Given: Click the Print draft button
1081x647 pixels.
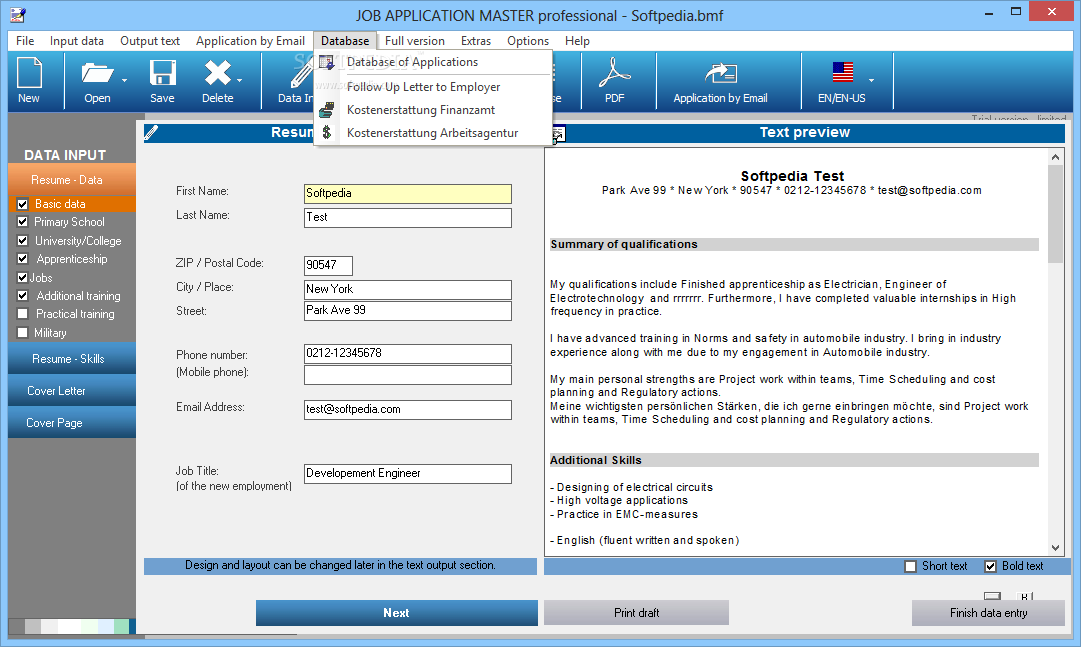Looking at the screenshot, I should pos(636,613).
